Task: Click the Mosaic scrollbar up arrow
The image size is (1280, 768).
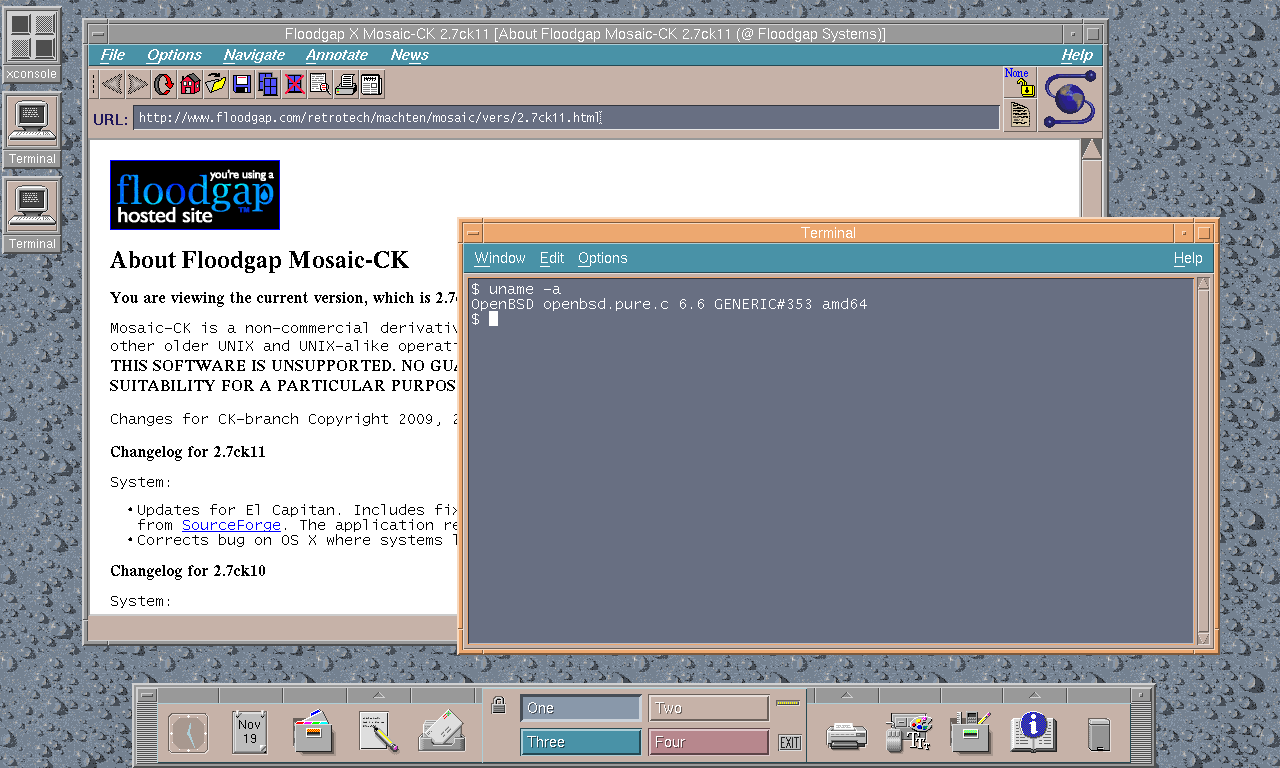Action: click(1091, 149)
